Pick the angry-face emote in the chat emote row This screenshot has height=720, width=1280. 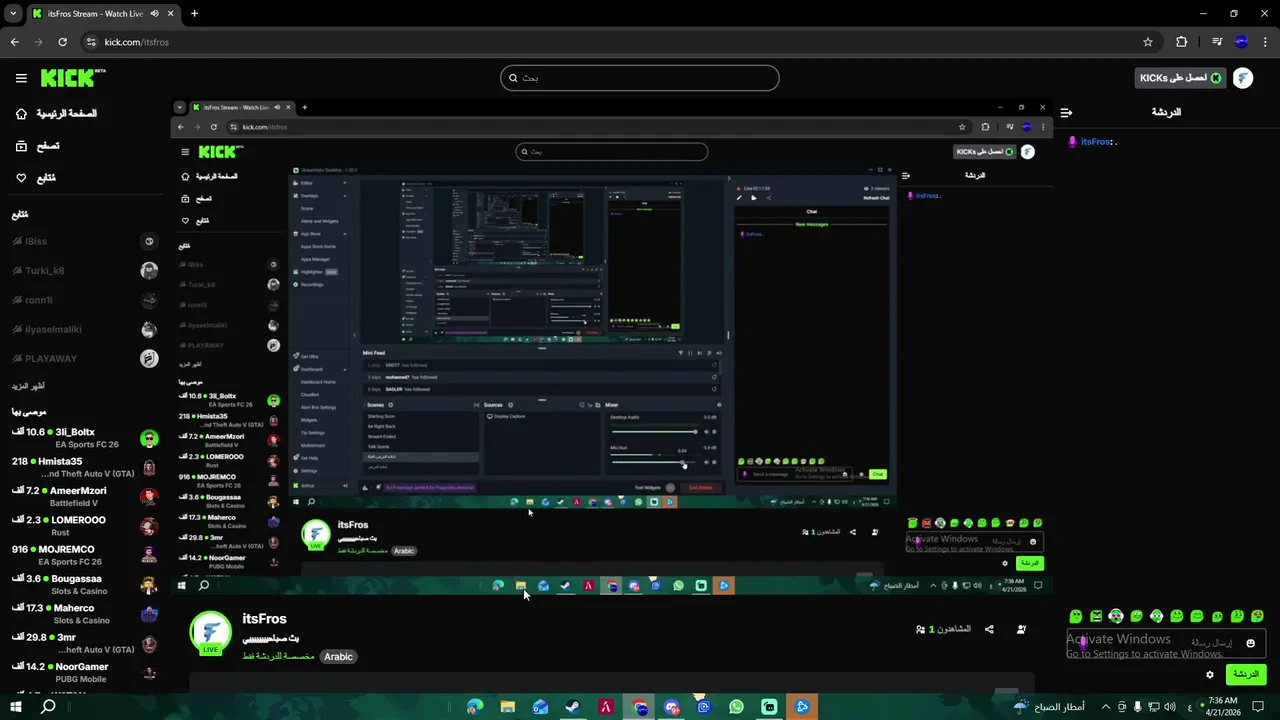click(1096, 616)
